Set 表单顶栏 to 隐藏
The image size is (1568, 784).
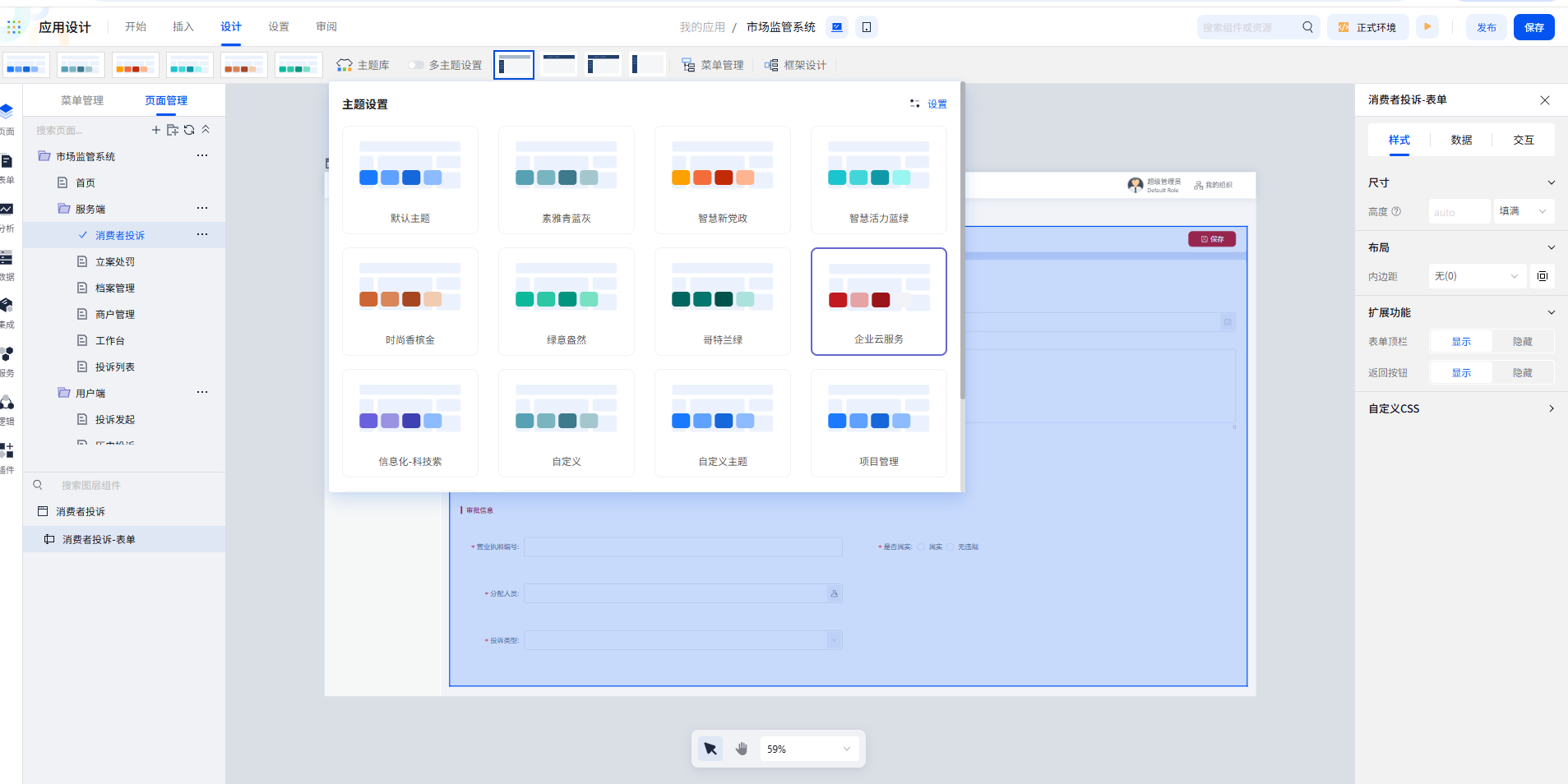pos(1523,342)
